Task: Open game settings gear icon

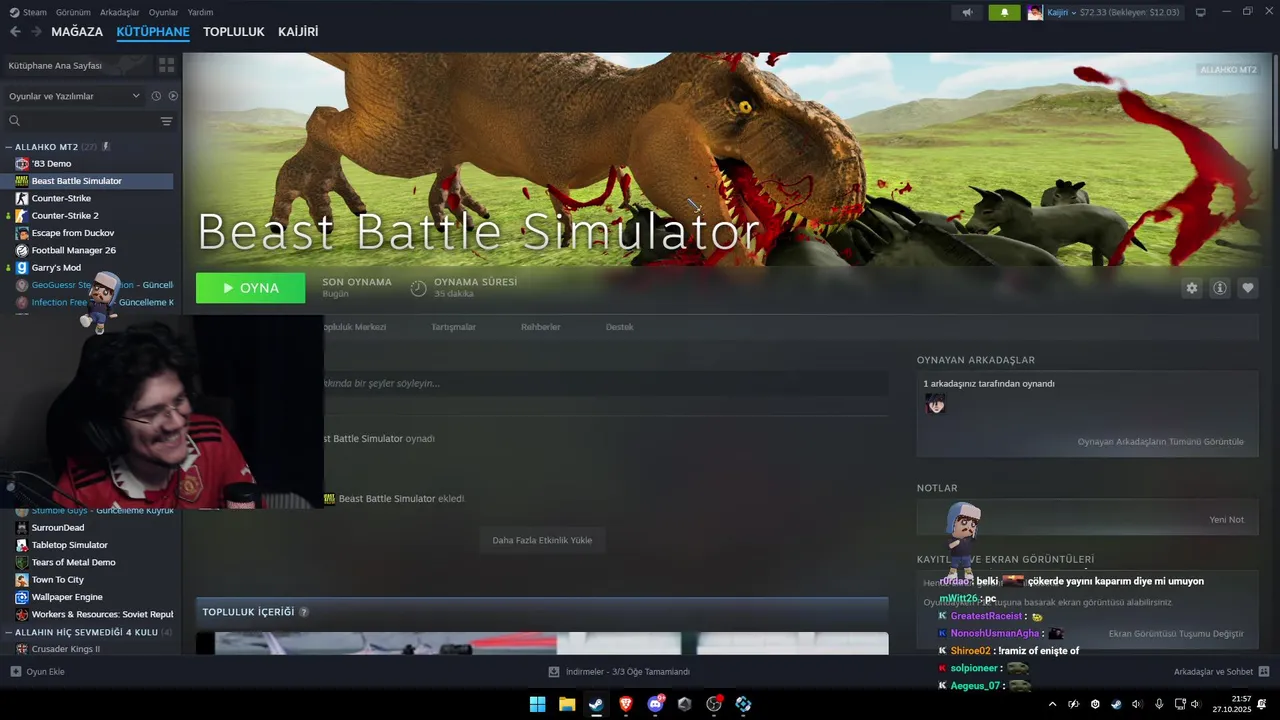Action: [1191, 288]
